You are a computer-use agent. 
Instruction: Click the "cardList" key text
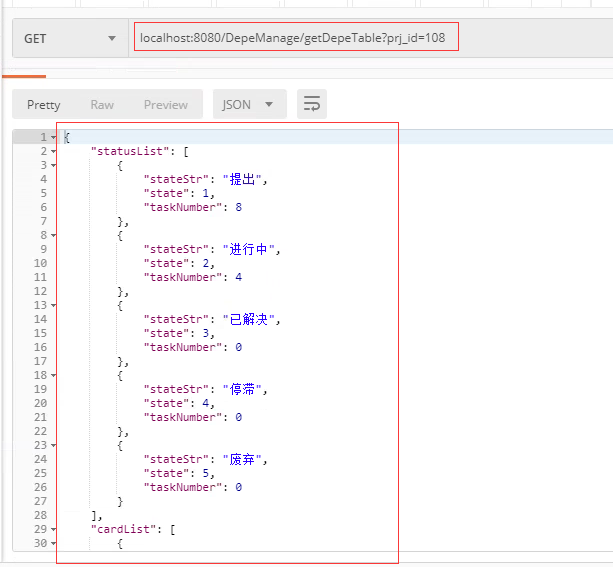(123, 529)
